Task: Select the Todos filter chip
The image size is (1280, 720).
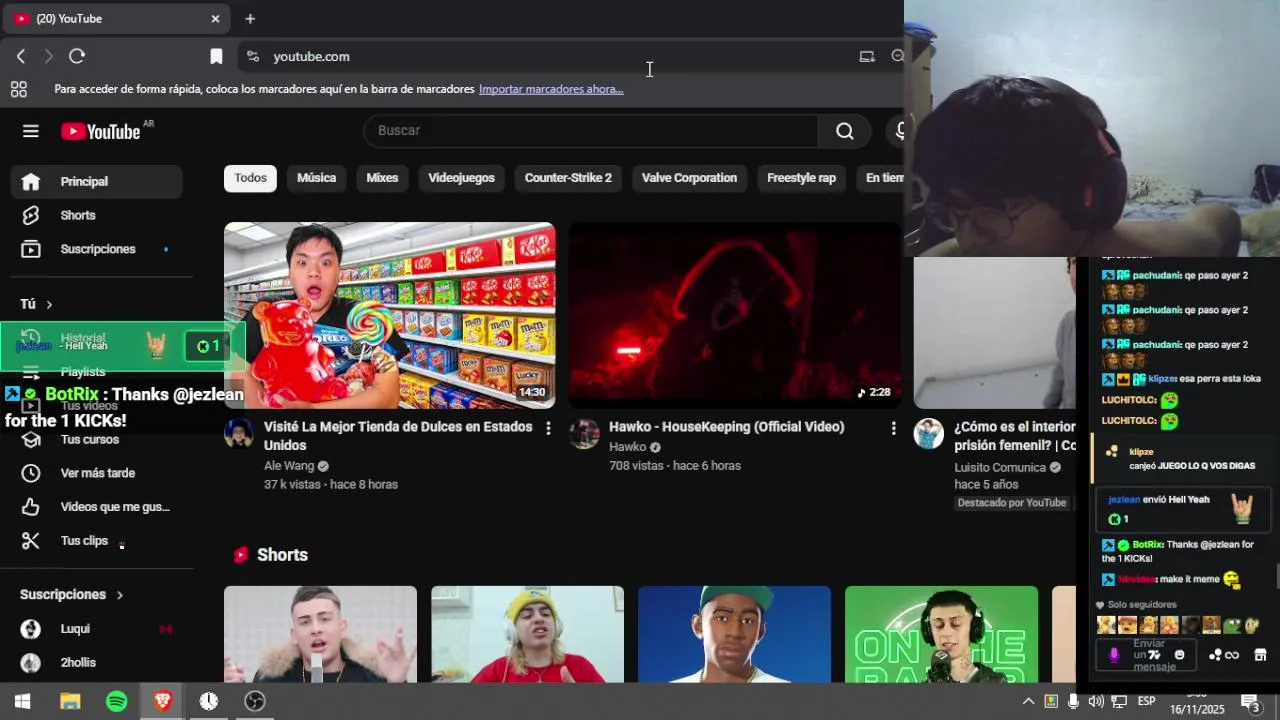Action: (x=250, y=178)
